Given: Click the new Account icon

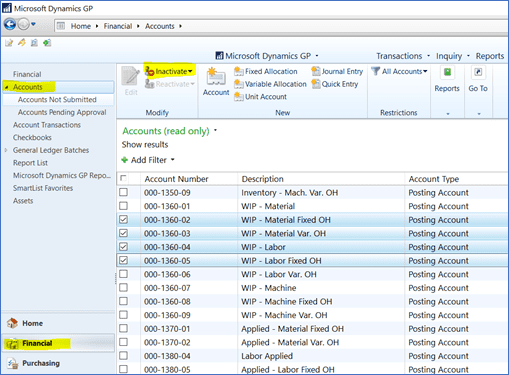Looking at the screenshot, I should click(215, 77).
